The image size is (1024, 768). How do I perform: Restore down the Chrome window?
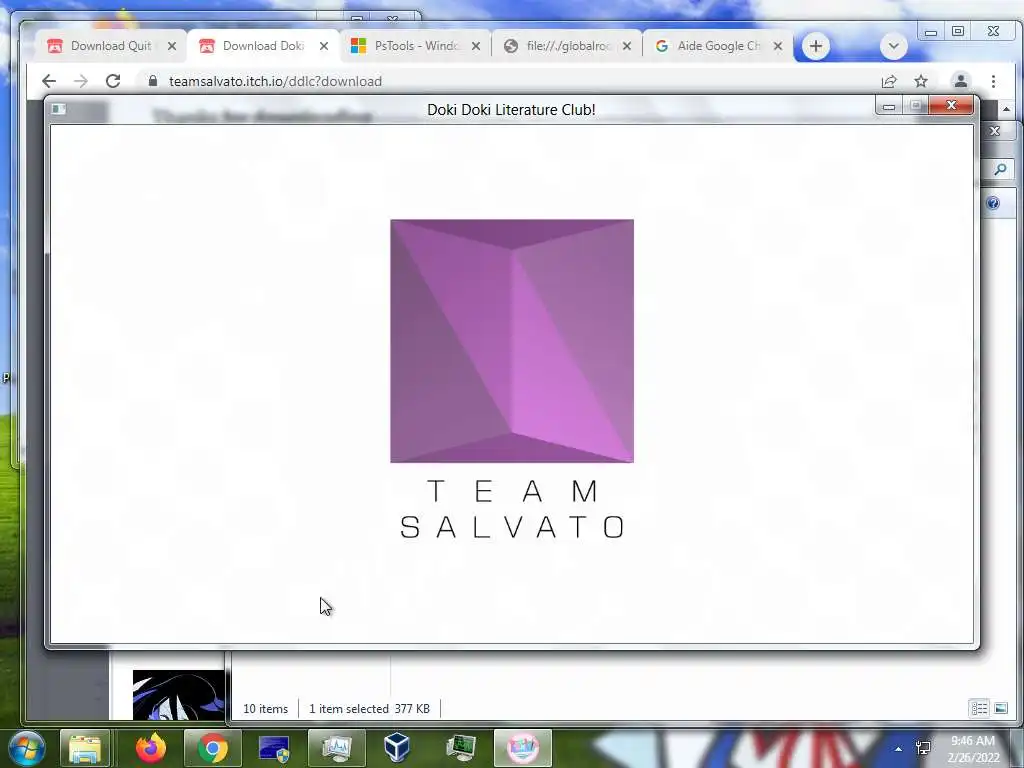(x=958, y=31)
